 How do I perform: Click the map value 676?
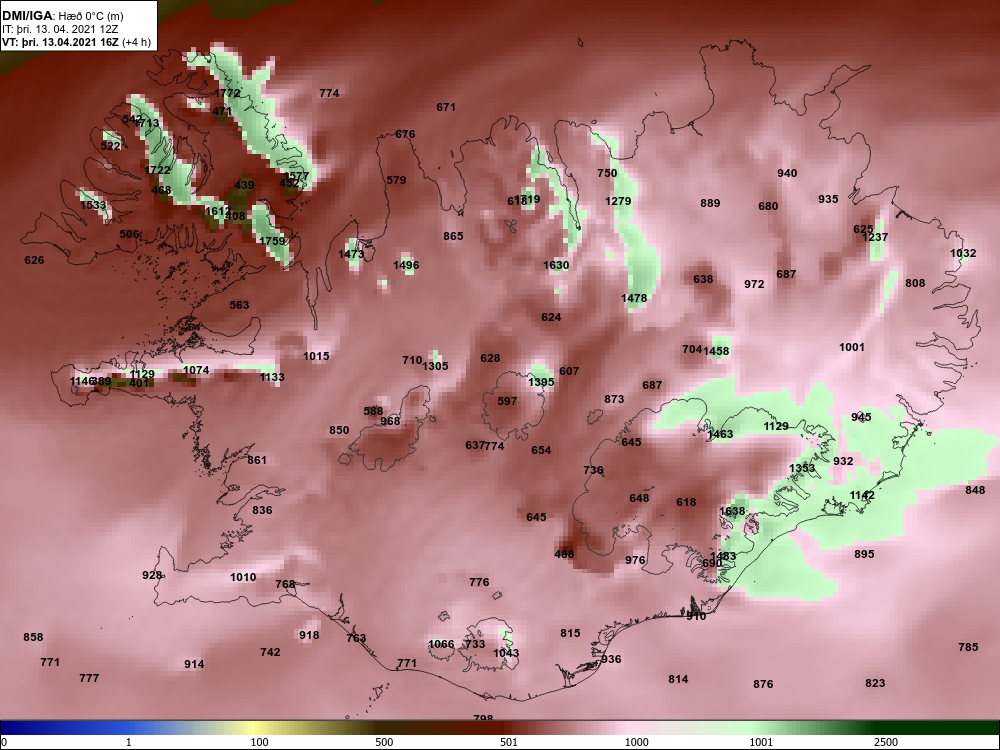(405, 134)
